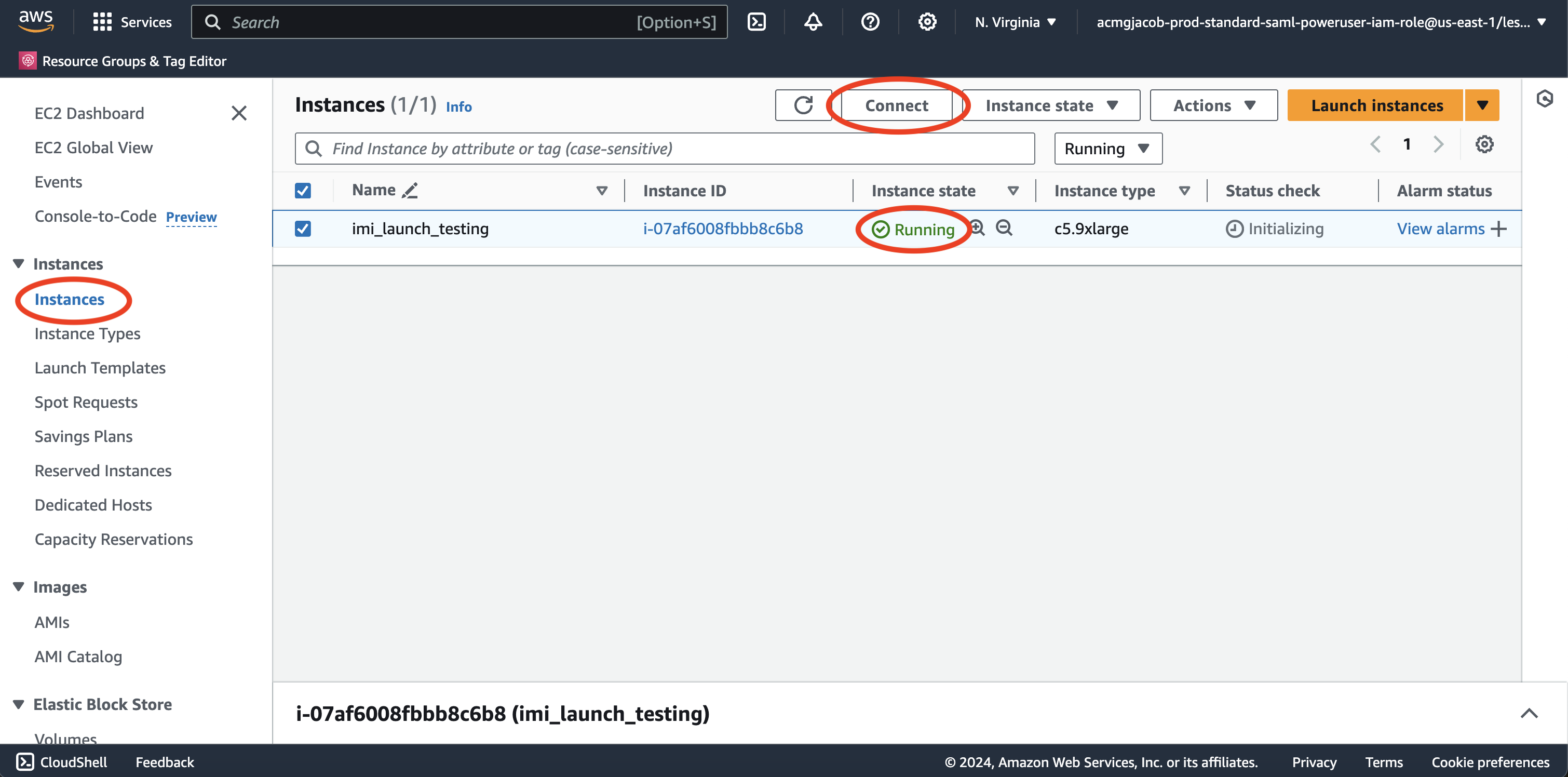
Task: Open the Info link beside Instances
Action: (x=458, y=106)
